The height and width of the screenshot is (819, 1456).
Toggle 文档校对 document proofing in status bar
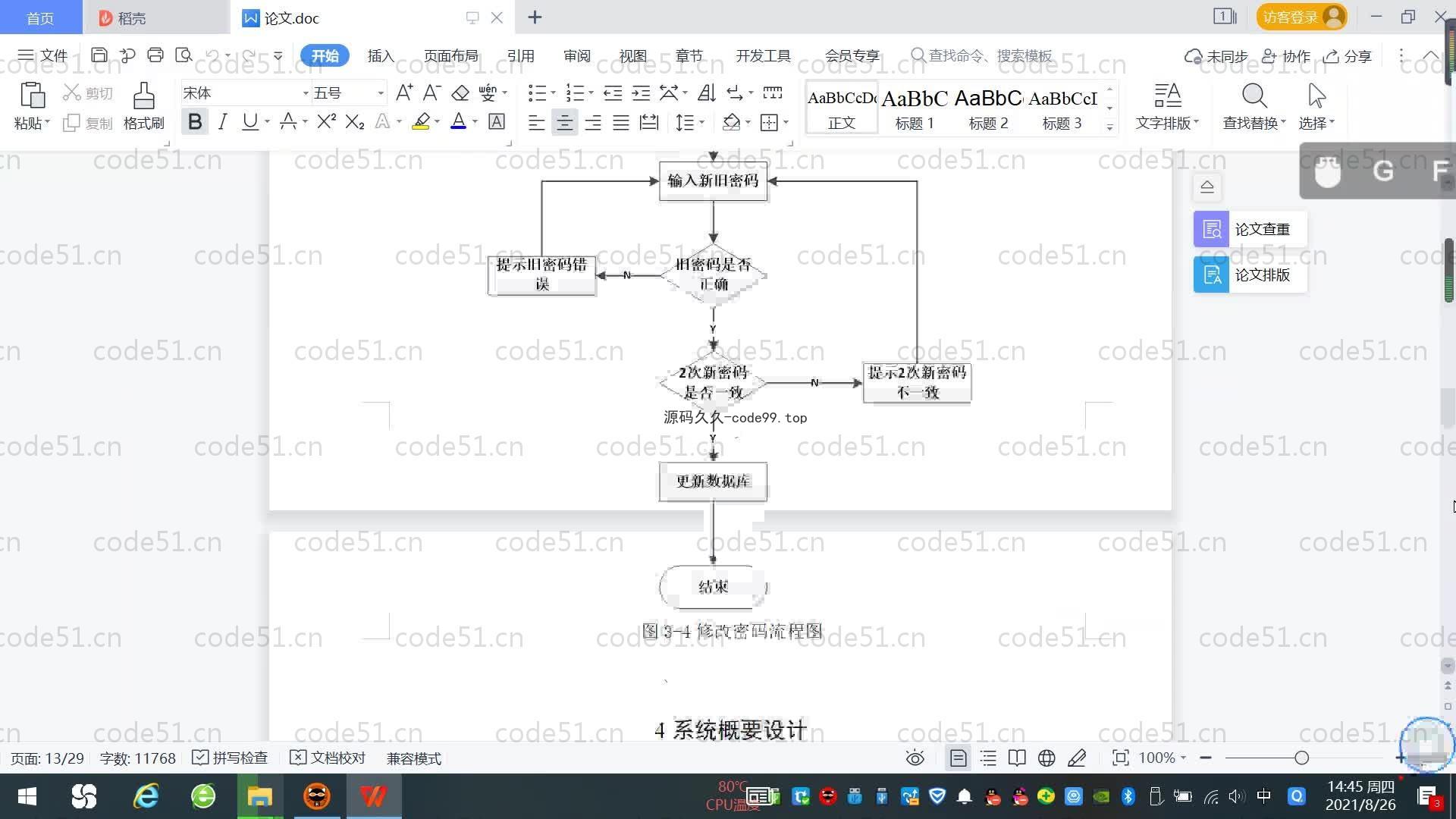[x=328, y=758]
